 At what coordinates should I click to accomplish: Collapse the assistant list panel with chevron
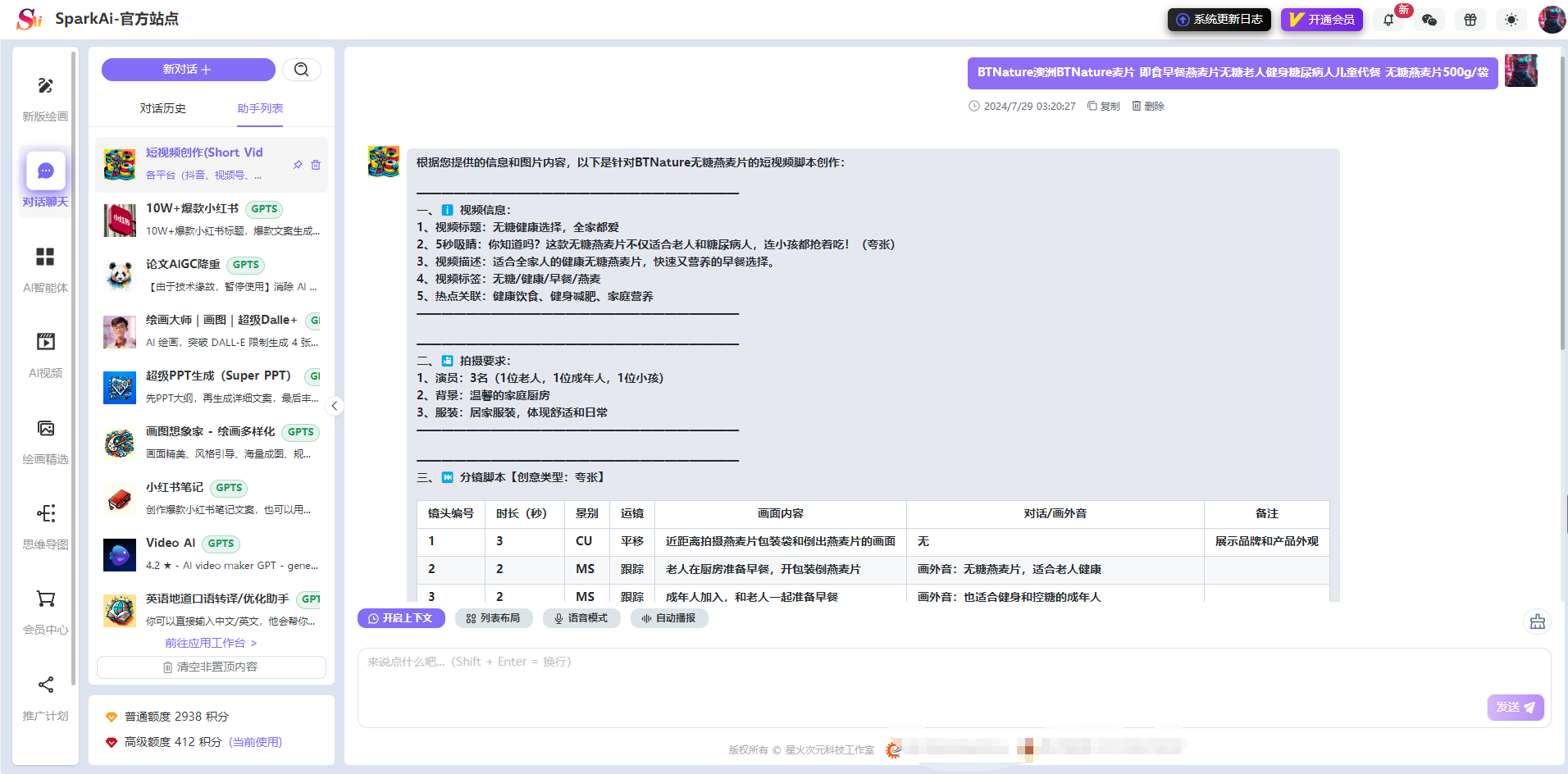point(335,406)
